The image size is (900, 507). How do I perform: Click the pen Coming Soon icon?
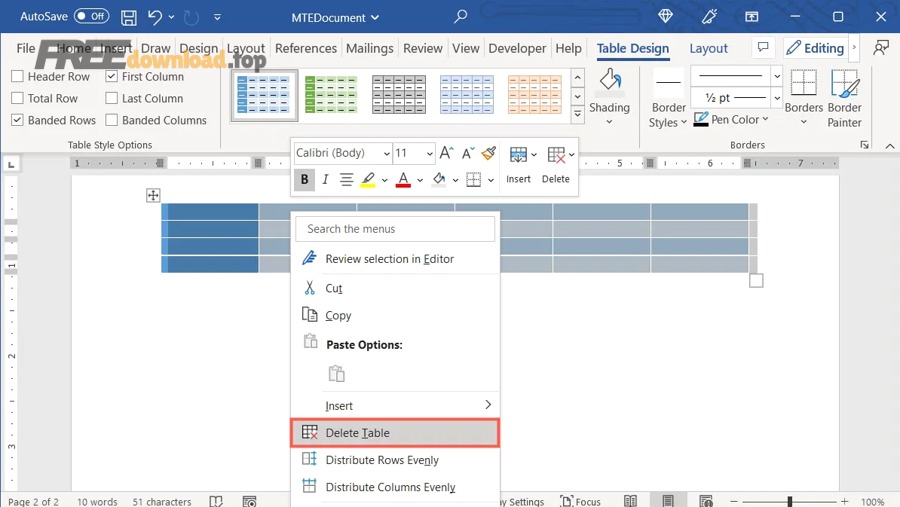coord(709,17)
